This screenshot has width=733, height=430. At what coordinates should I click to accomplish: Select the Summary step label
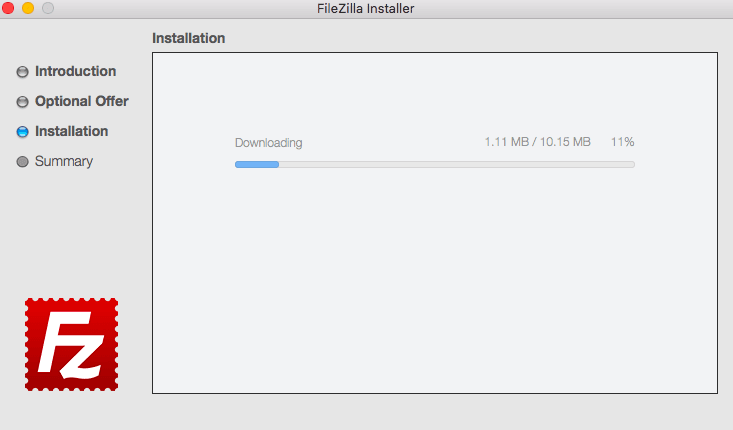click(63, 162)
